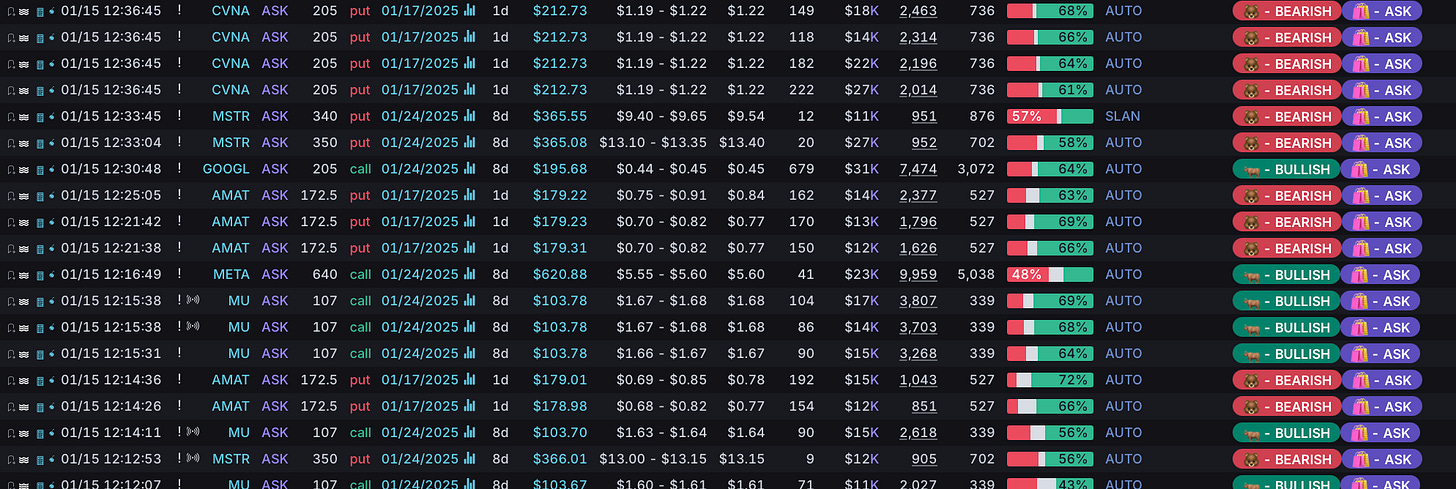Click premium $27K on CVNA row
Screen dimensions: 1456x489
[861, 90]
